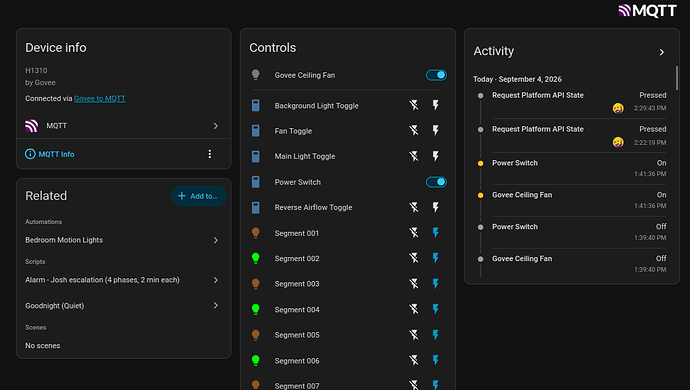Follow the Govee to MQTT link
The image size is (690, 390).
tap(99, 99)
